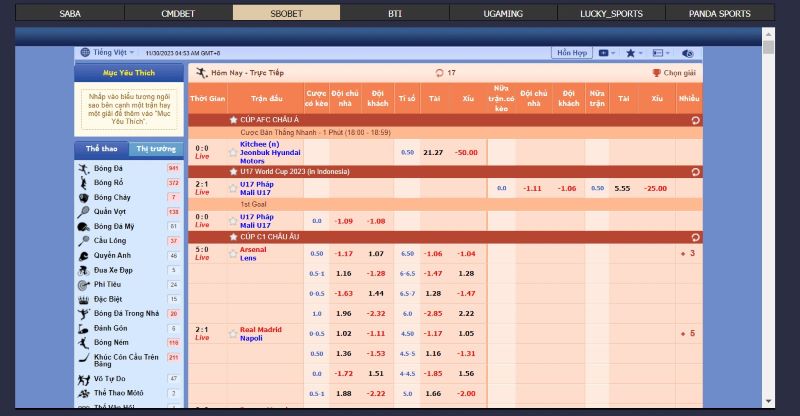Open the Tiếng Việt language dropdown
800x416 pixels.
105,52
